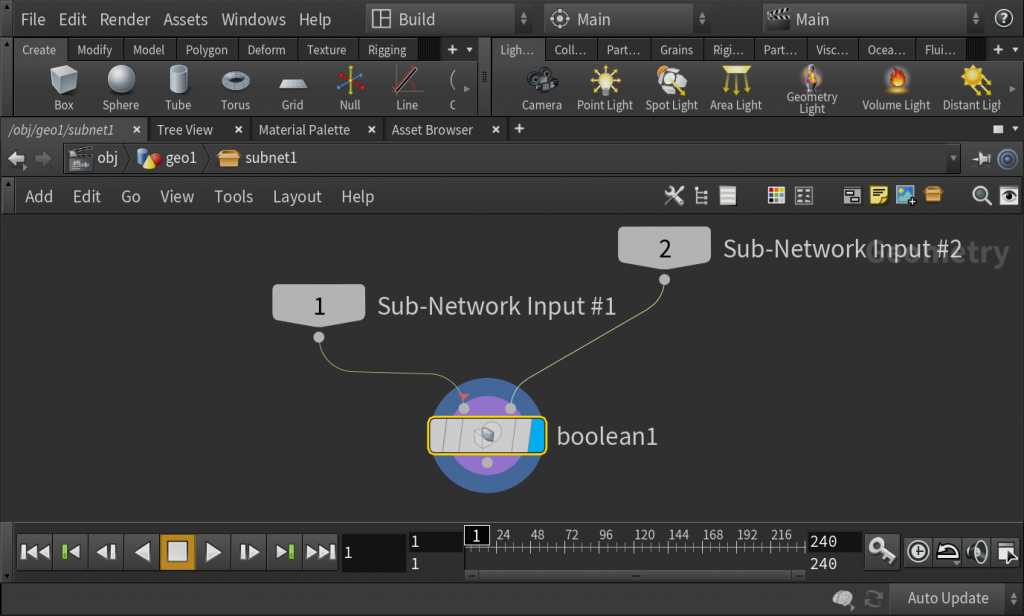Open network editor tools wrench icon

[673, 195]
